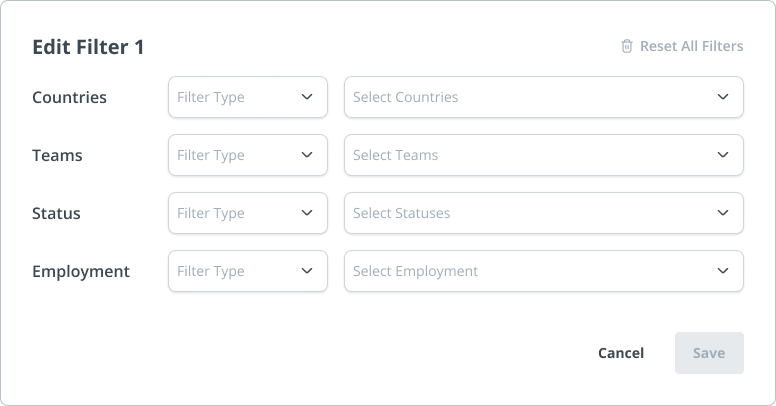
Task: Click chevron arrow in Select Statuses field
Action: tap(723, 213)
